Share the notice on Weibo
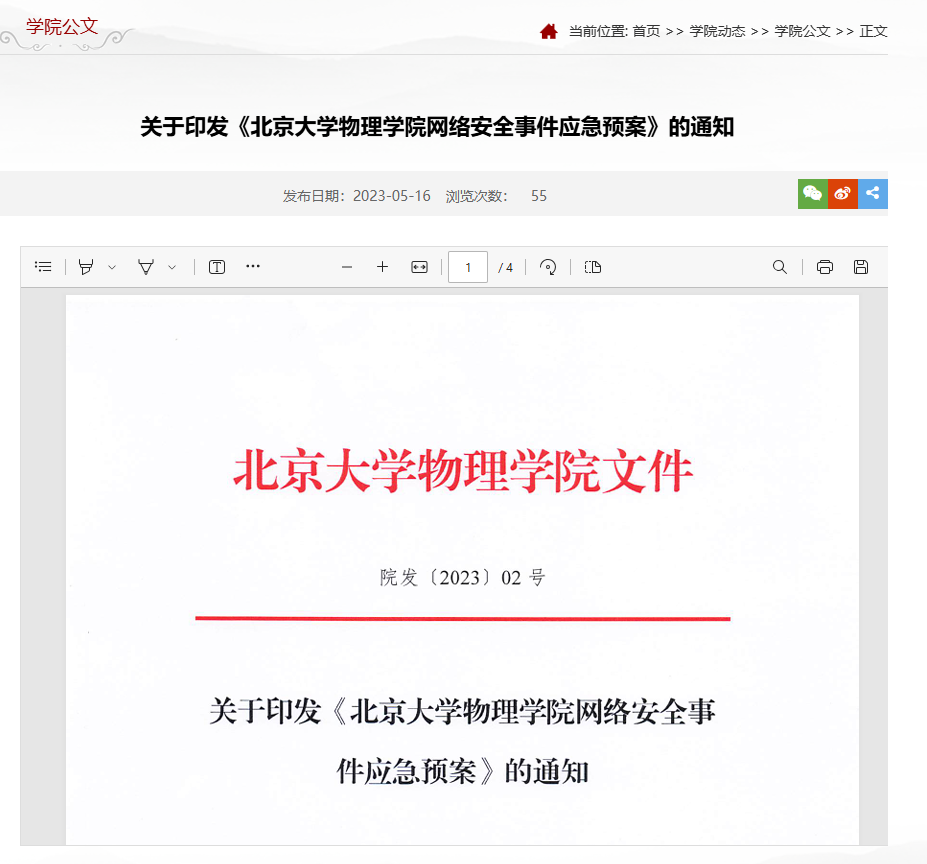The height and width of the screenshot is (864, 927). click(843, 194)
